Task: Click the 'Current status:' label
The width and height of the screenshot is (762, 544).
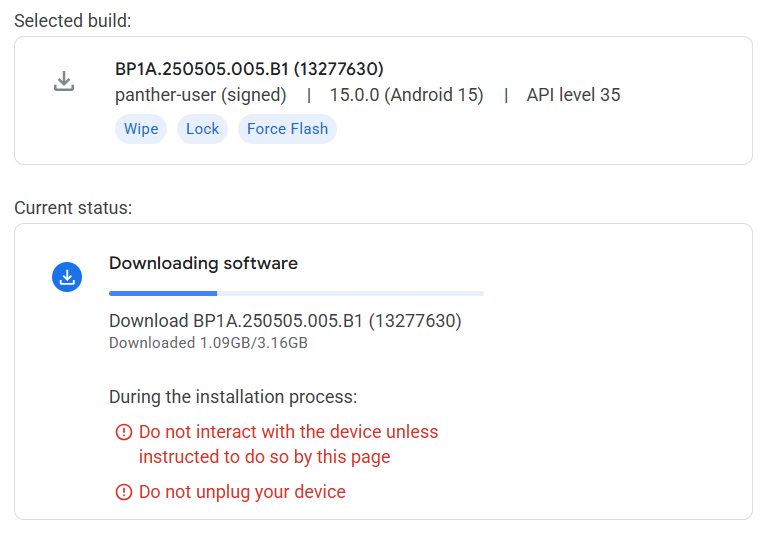Action: (73, 208)
